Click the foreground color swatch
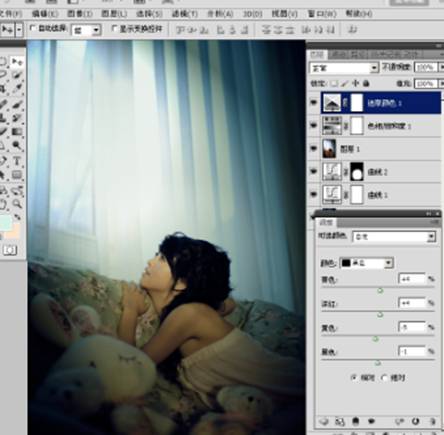 [x=6, y=222]
